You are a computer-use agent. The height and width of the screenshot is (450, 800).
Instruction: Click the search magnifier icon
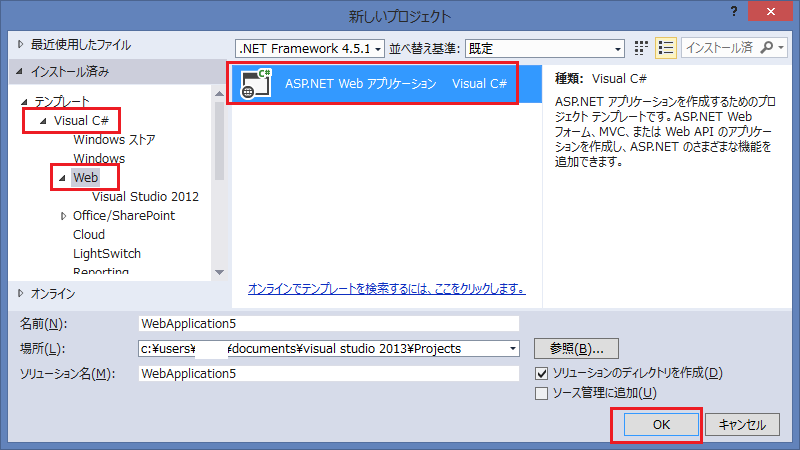point(766,47)
